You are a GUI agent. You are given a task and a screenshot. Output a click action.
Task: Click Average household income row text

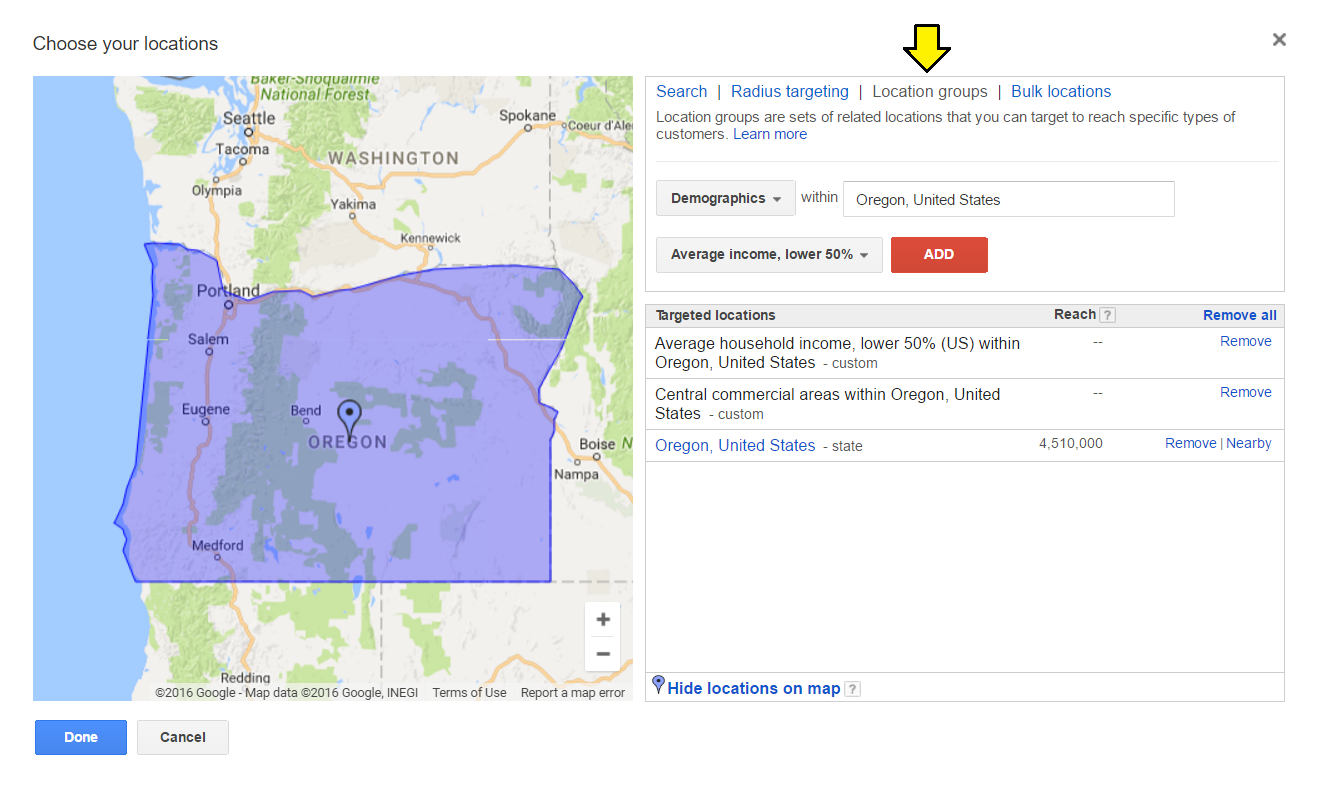(837, 353)
